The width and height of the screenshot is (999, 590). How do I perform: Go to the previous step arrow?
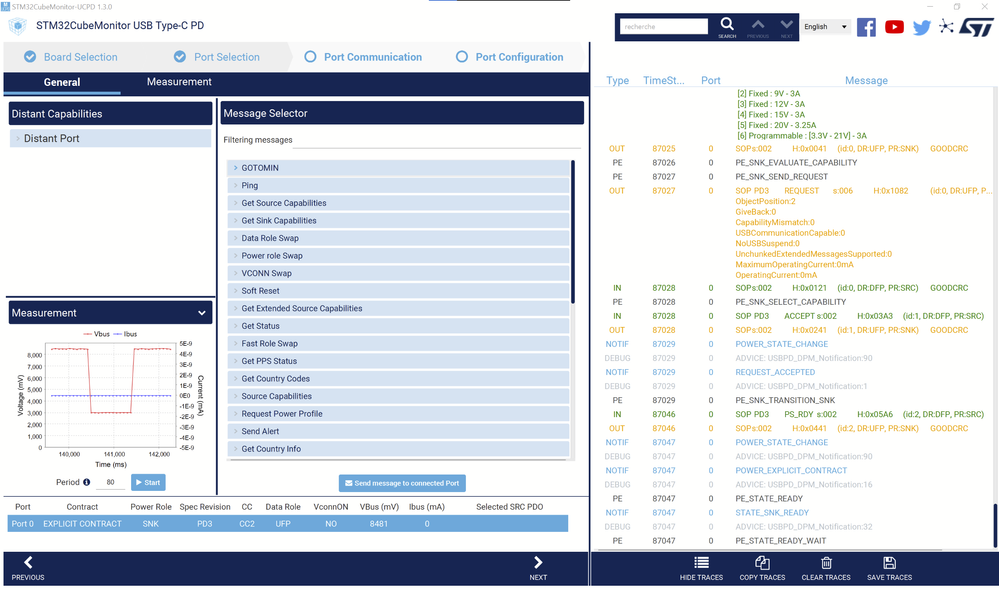(x=28, y=568)
